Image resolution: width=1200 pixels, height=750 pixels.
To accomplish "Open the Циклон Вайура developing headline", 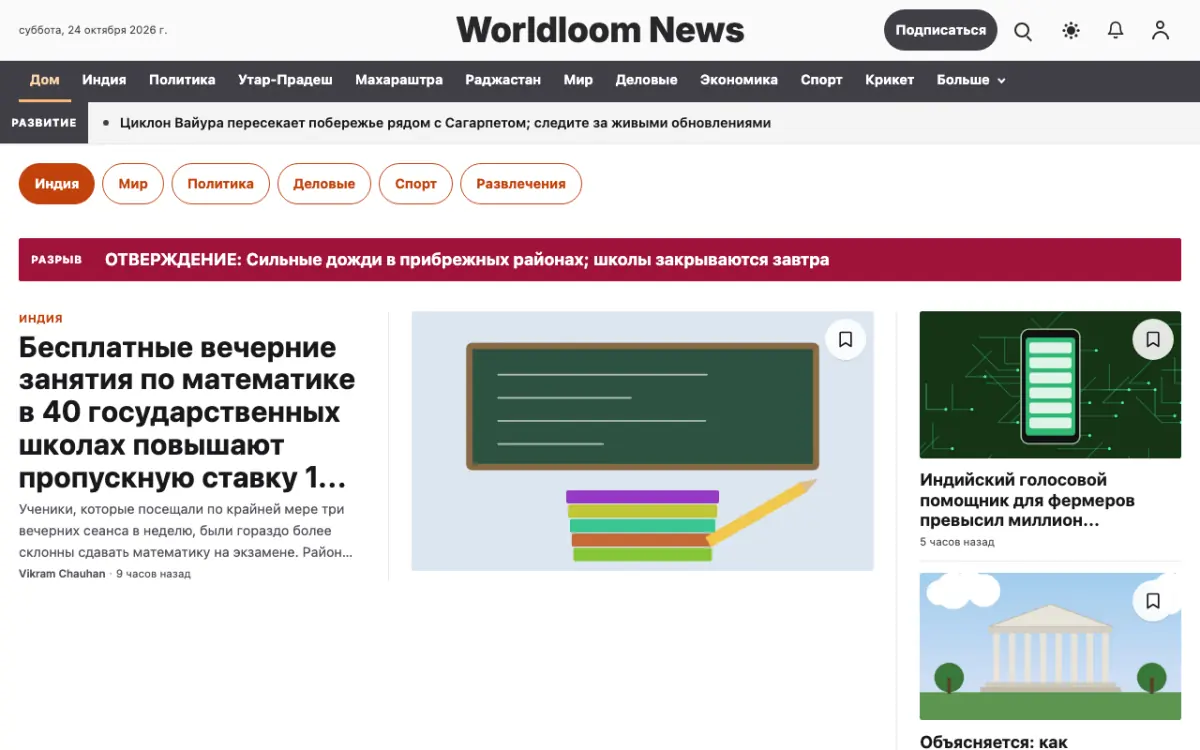I will 445,123.
